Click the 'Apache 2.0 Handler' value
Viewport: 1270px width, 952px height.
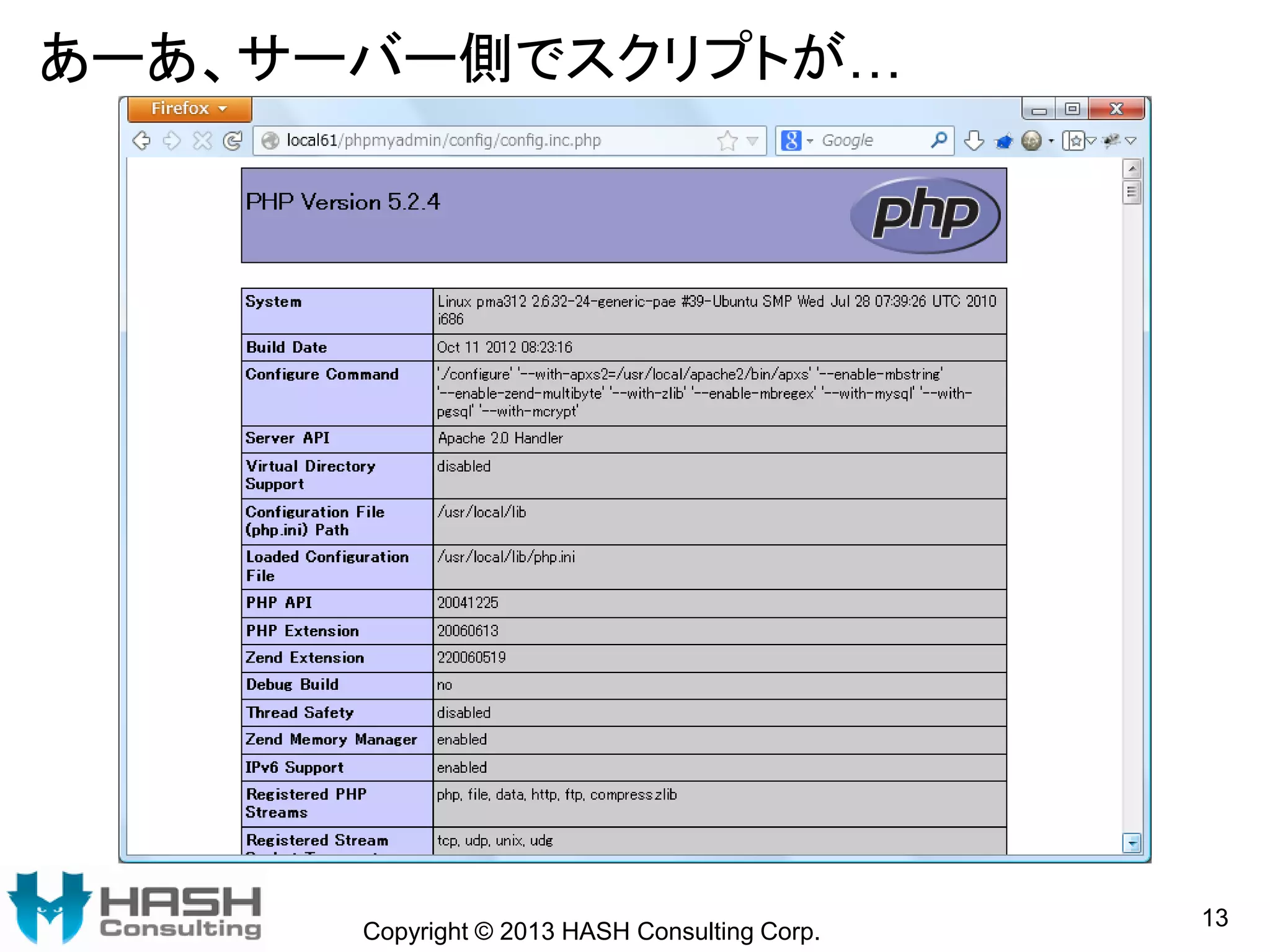(500, 438)
